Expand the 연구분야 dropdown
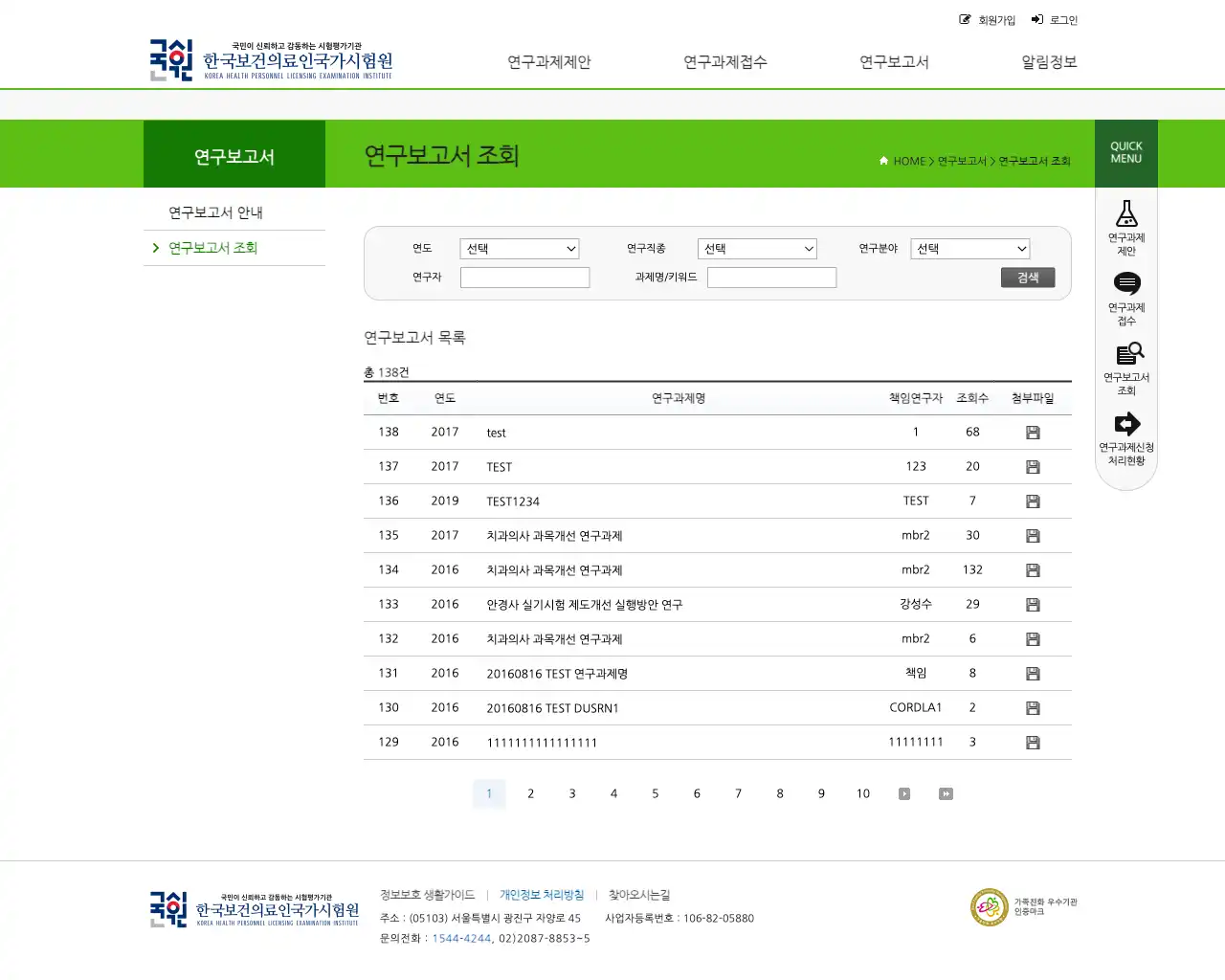Image resolution: width=1225 pixels, height=980 pixels. (x=970, y=249)
